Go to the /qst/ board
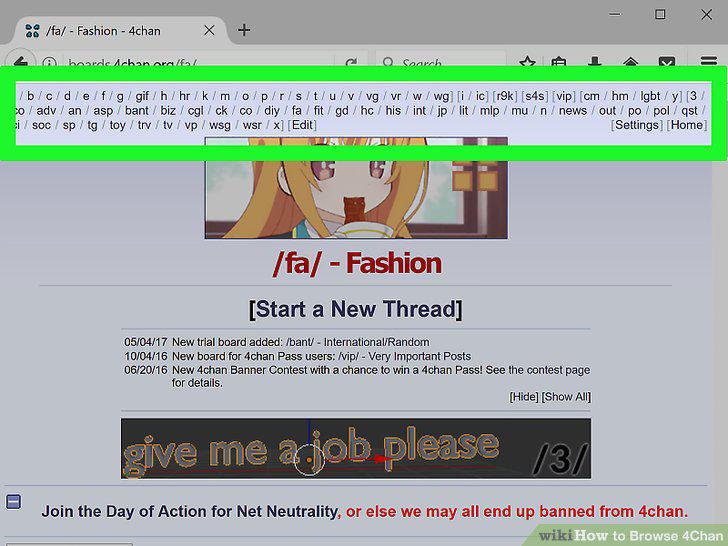 pyautogui.click(x=689, y=111)
